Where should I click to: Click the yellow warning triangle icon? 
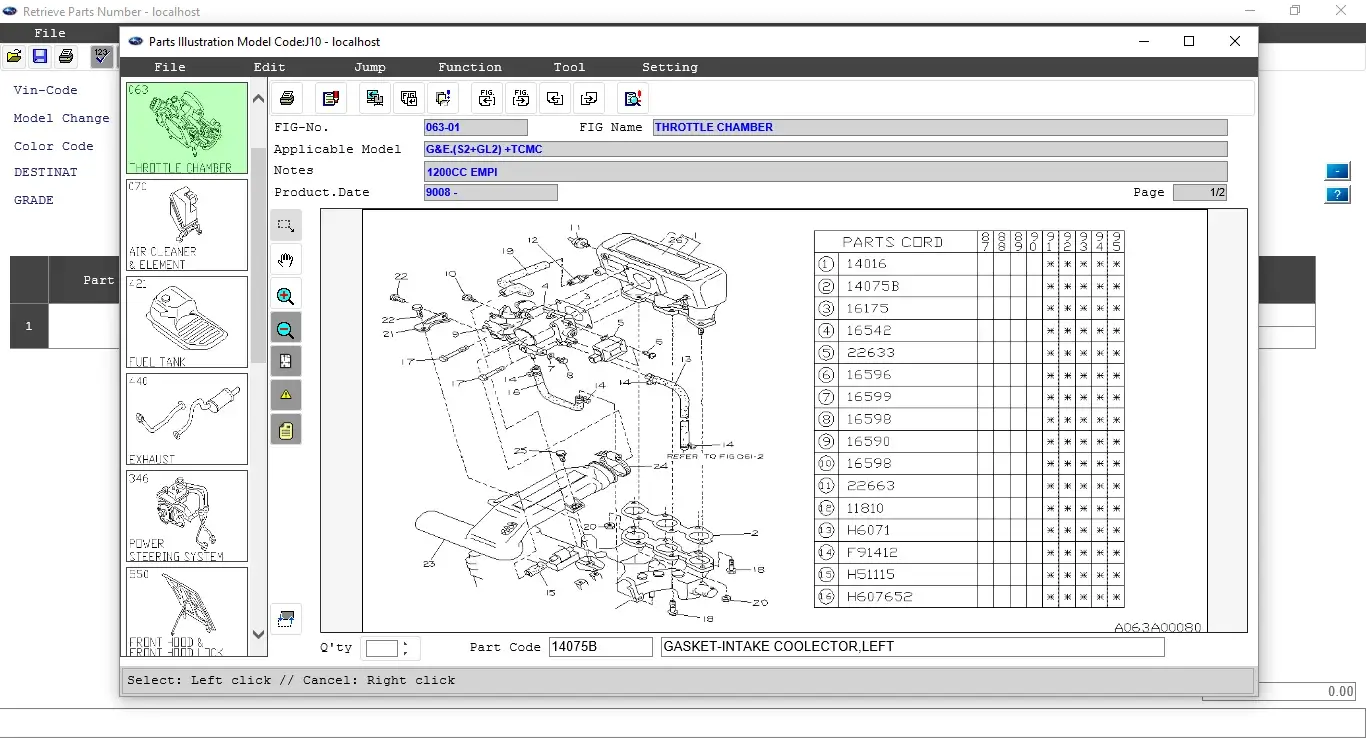click(286, 394)
